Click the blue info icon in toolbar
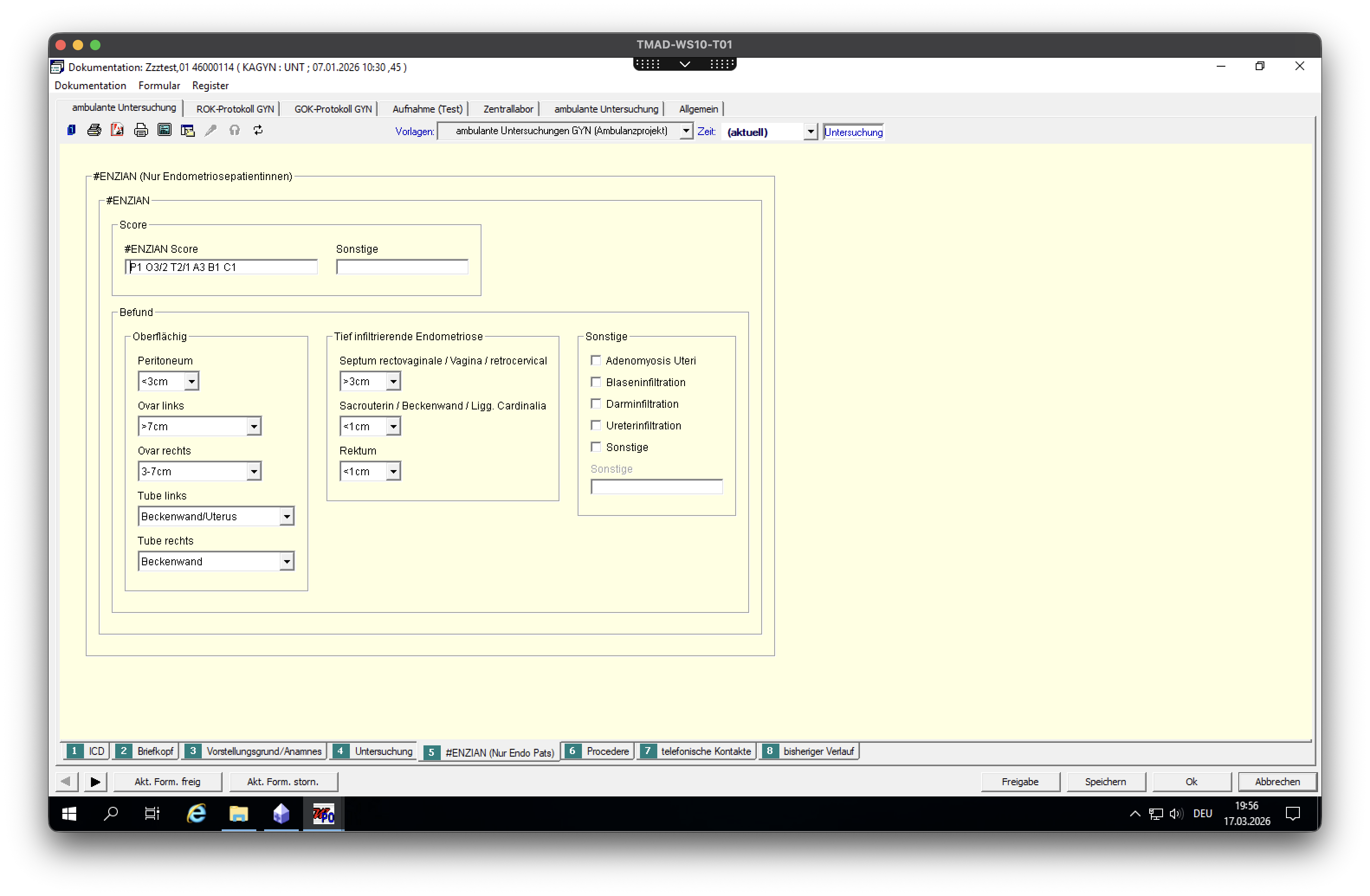Viewport: 1370px width, 896px height. coord(71,130)
